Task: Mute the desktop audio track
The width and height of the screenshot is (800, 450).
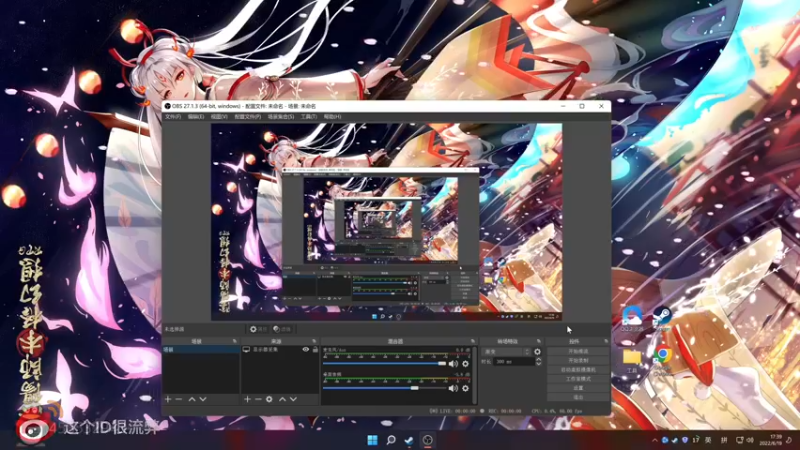Action: 453,388
